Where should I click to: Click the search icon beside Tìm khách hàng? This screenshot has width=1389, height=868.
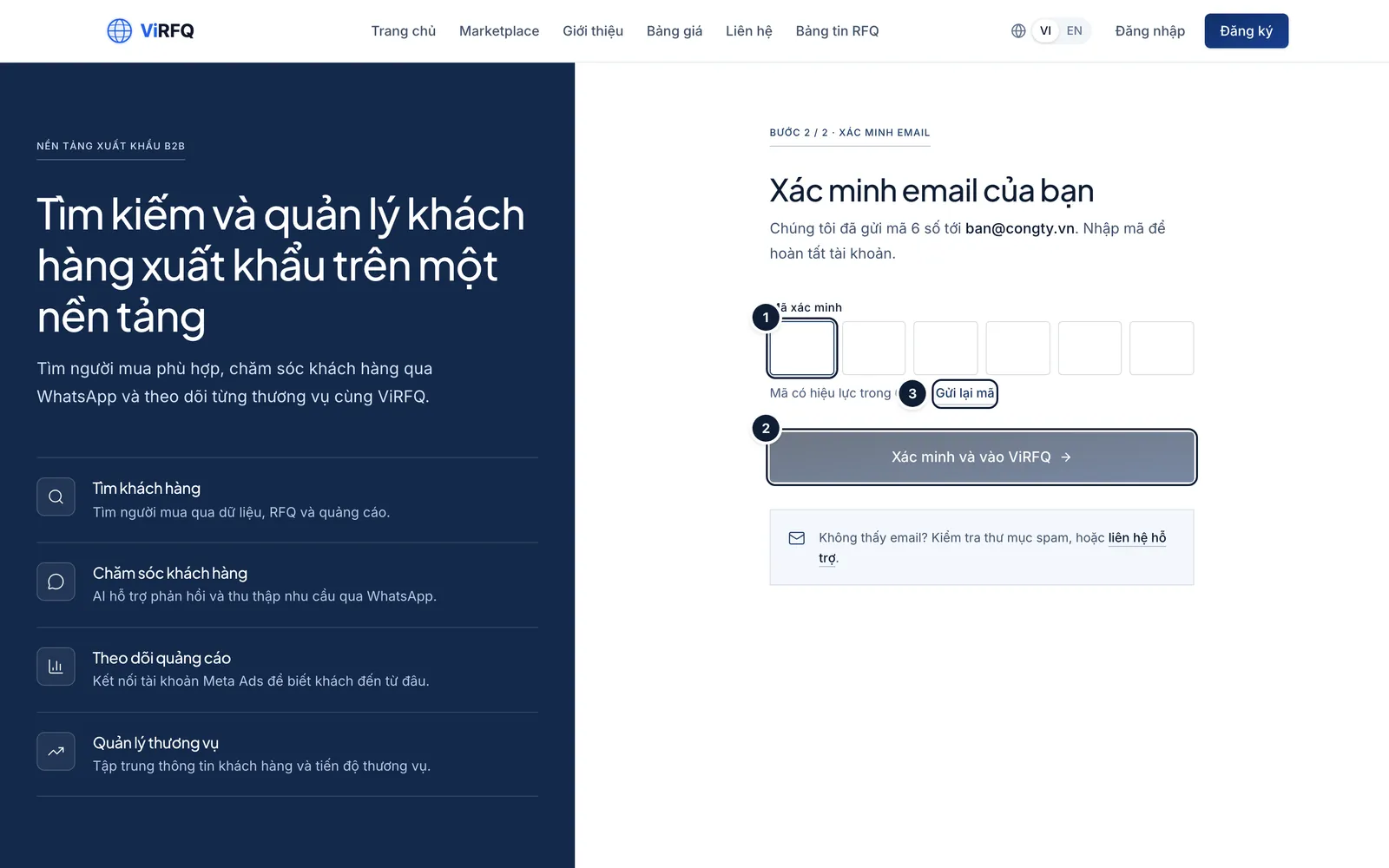click(56, 496)
